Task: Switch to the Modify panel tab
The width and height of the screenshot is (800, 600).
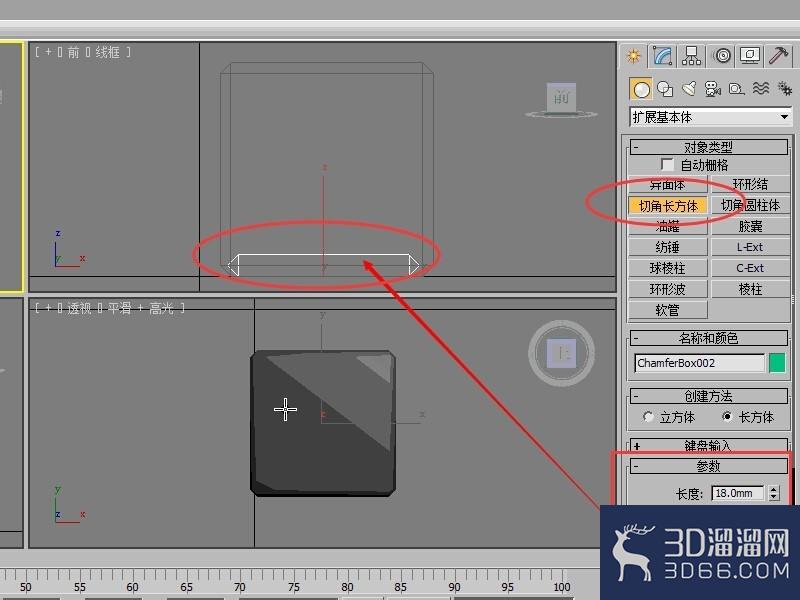Action: 662,56
